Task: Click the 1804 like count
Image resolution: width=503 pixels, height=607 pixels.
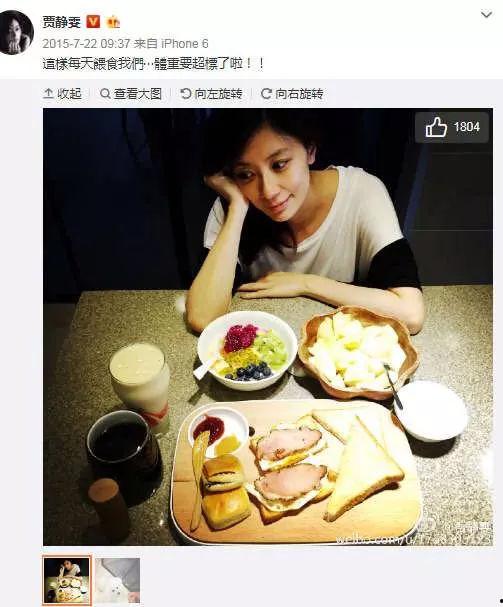Action: [467, 127]
